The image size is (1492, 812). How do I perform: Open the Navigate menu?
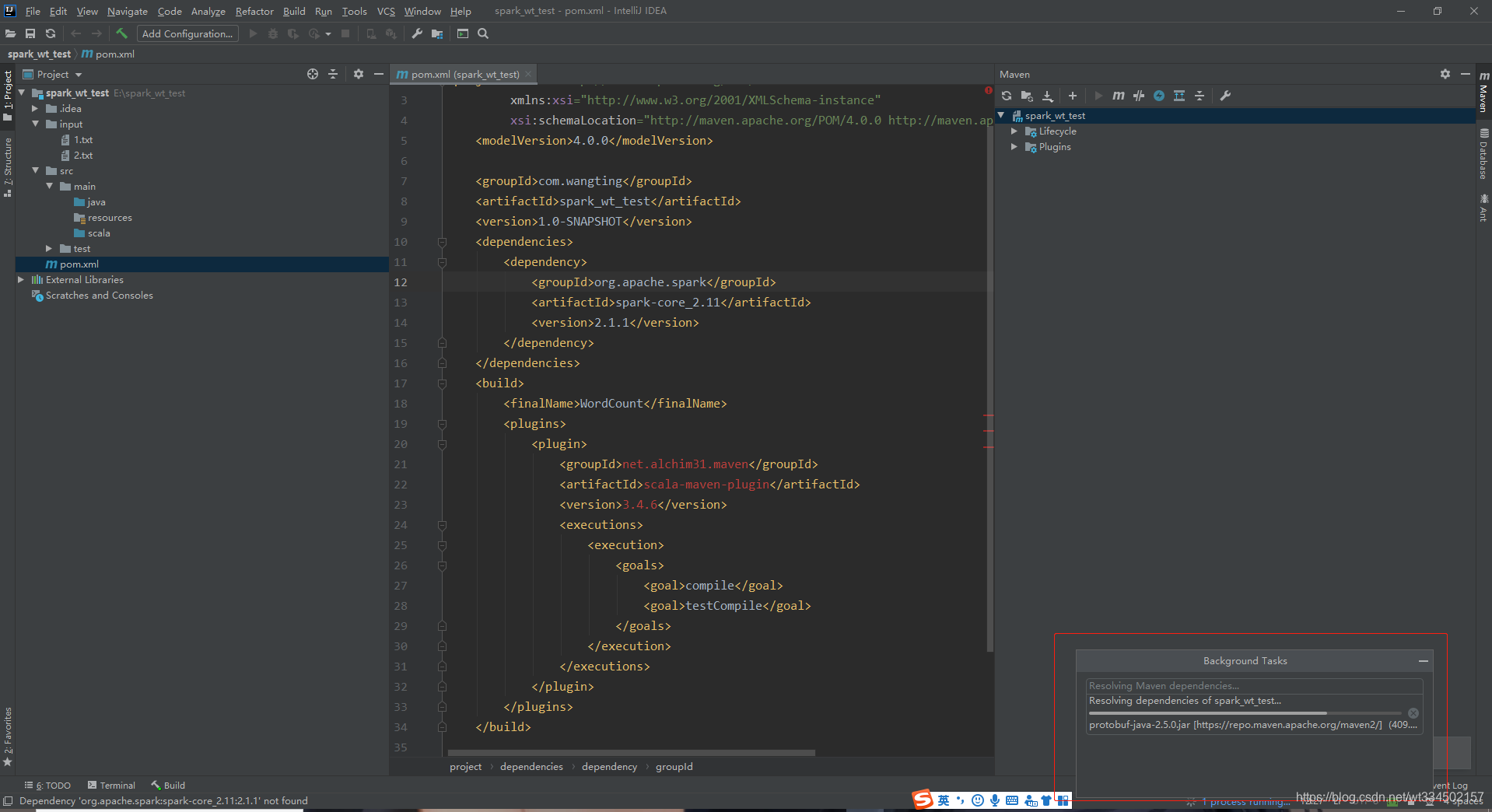click(128, 11)
